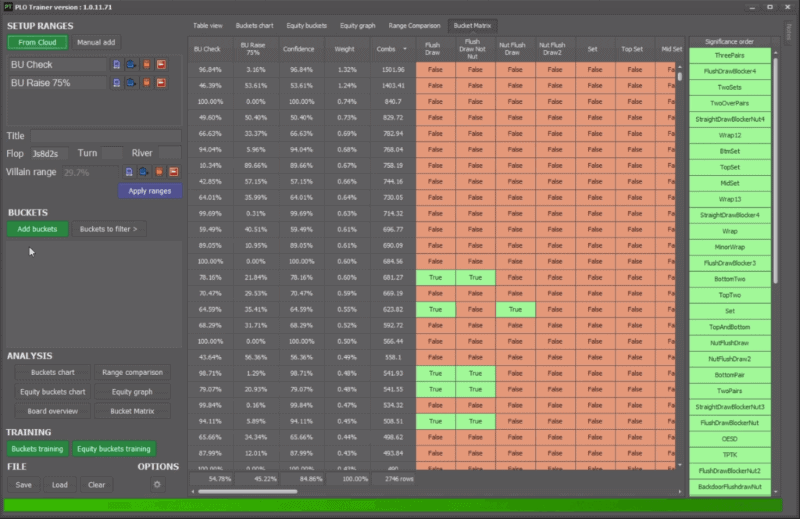This screenshot has height=519, width=800.
Task: Click the Top Set column header
Action: pyautogui.click(x=632, y=49)
